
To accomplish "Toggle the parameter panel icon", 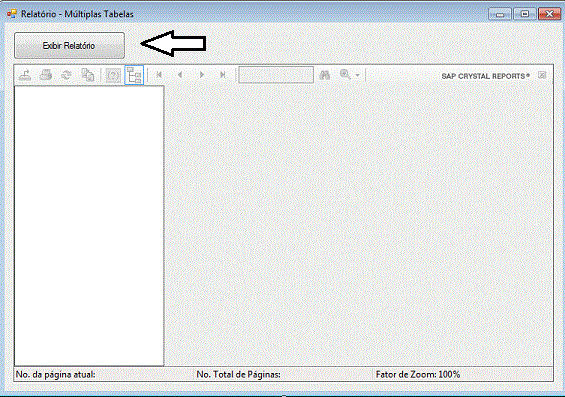I will point(113,75).
